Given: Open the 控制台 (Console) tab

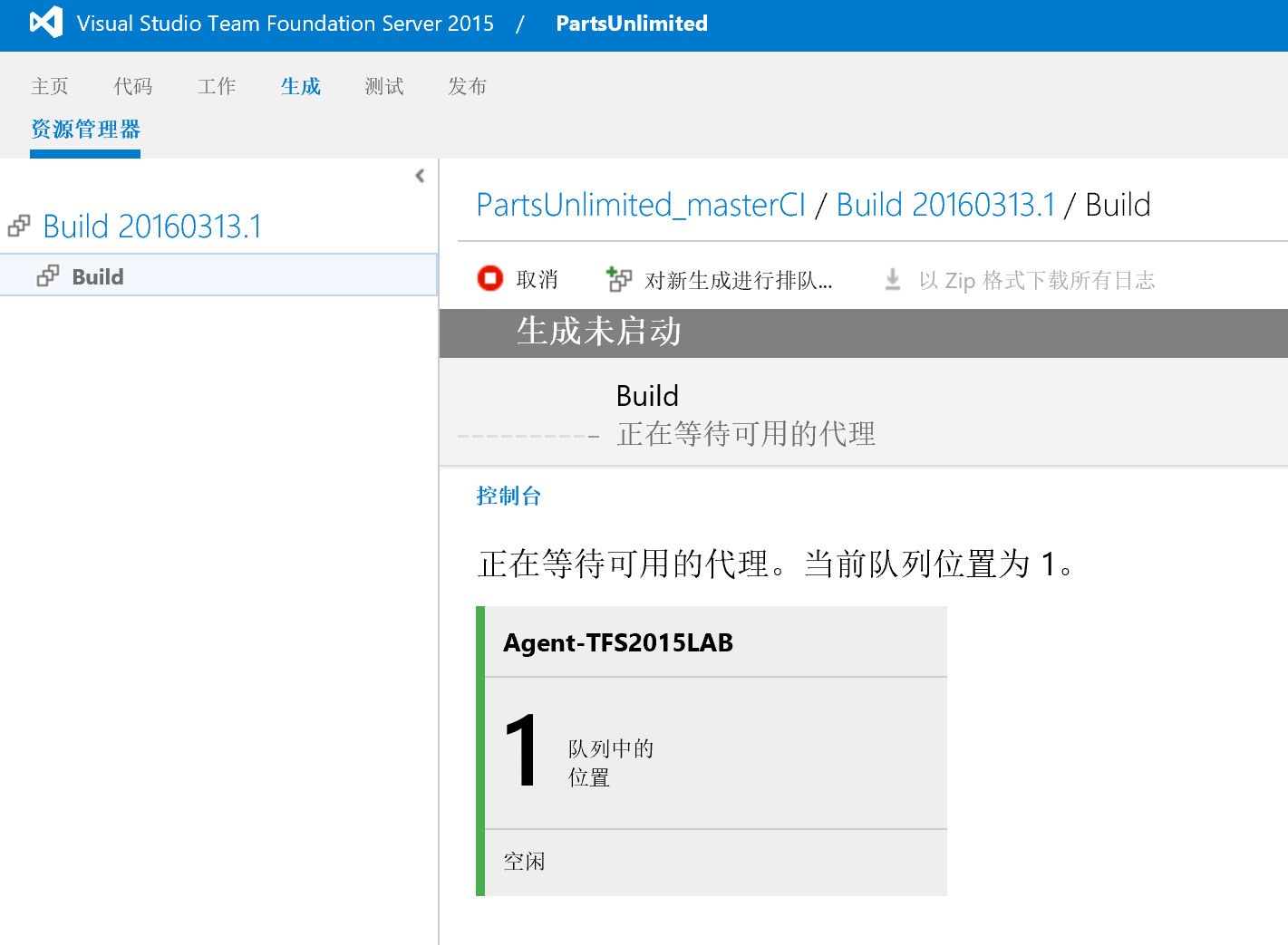Looking at the screenshot, I should pyautogui.click(x=508, y=496).
